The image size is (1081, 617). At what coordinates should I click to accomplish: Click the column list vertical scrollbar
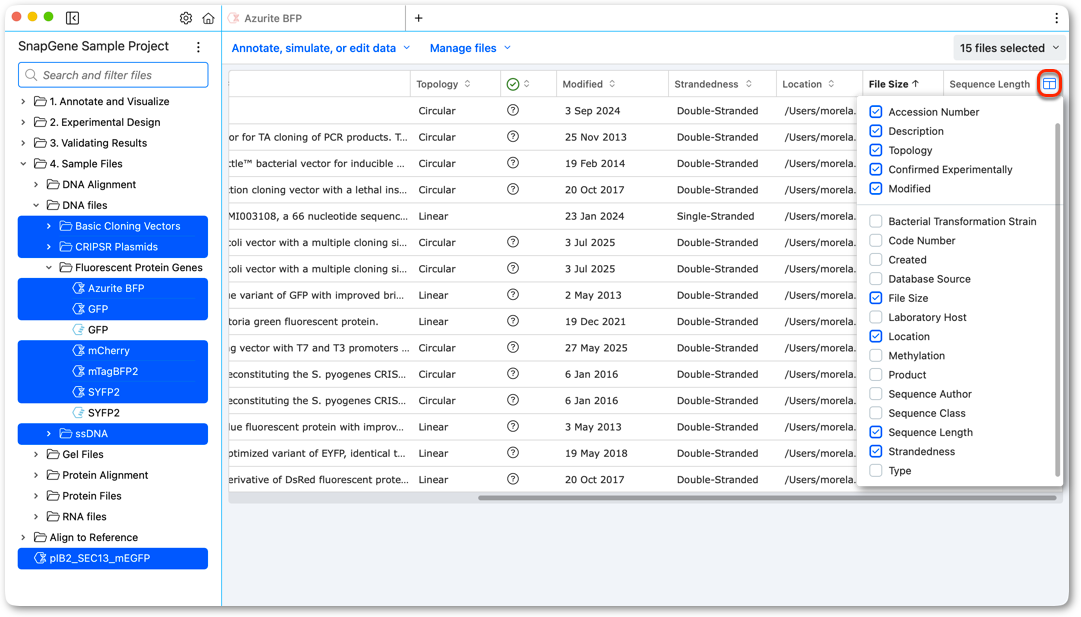pyautogui.click(x=1058, y=300)
